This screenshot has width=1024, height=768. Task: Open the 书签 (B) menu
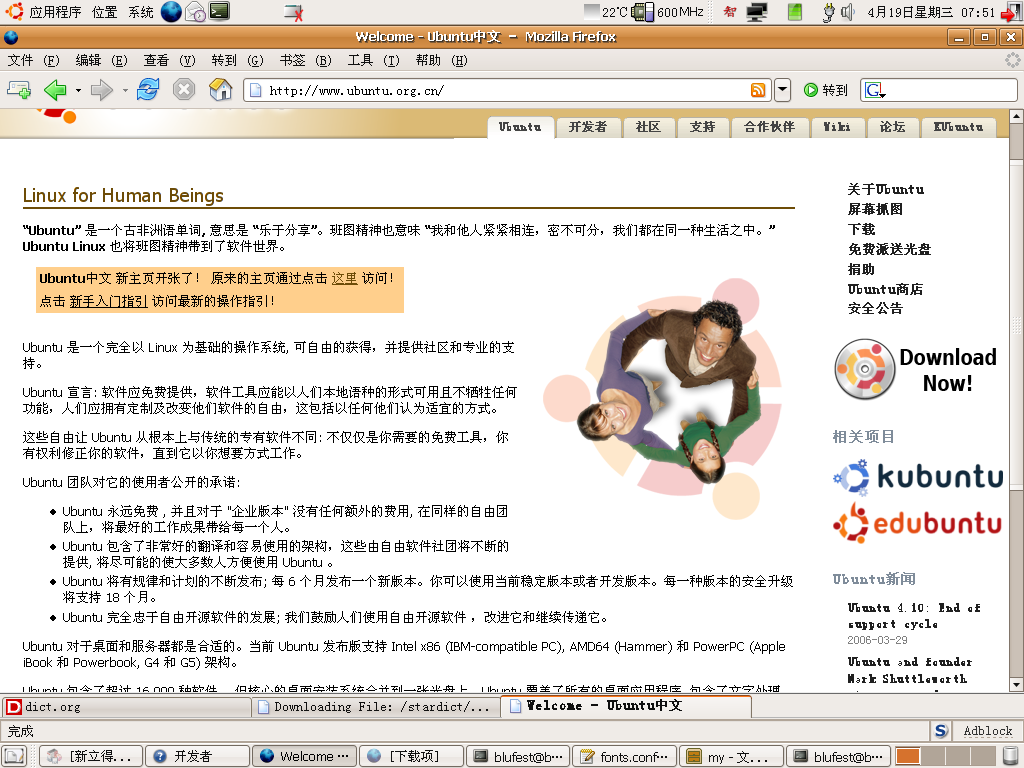pyautogui.click(x=306, y=61)
